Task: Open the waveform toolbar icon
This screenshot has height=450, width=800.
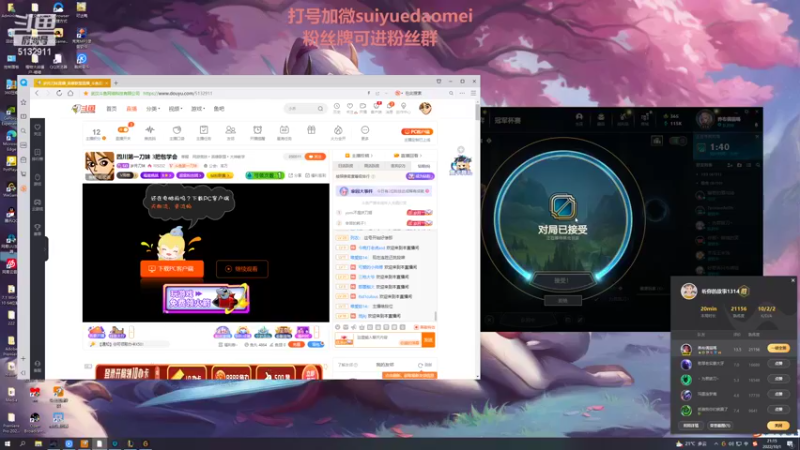Action: (150, 131)
